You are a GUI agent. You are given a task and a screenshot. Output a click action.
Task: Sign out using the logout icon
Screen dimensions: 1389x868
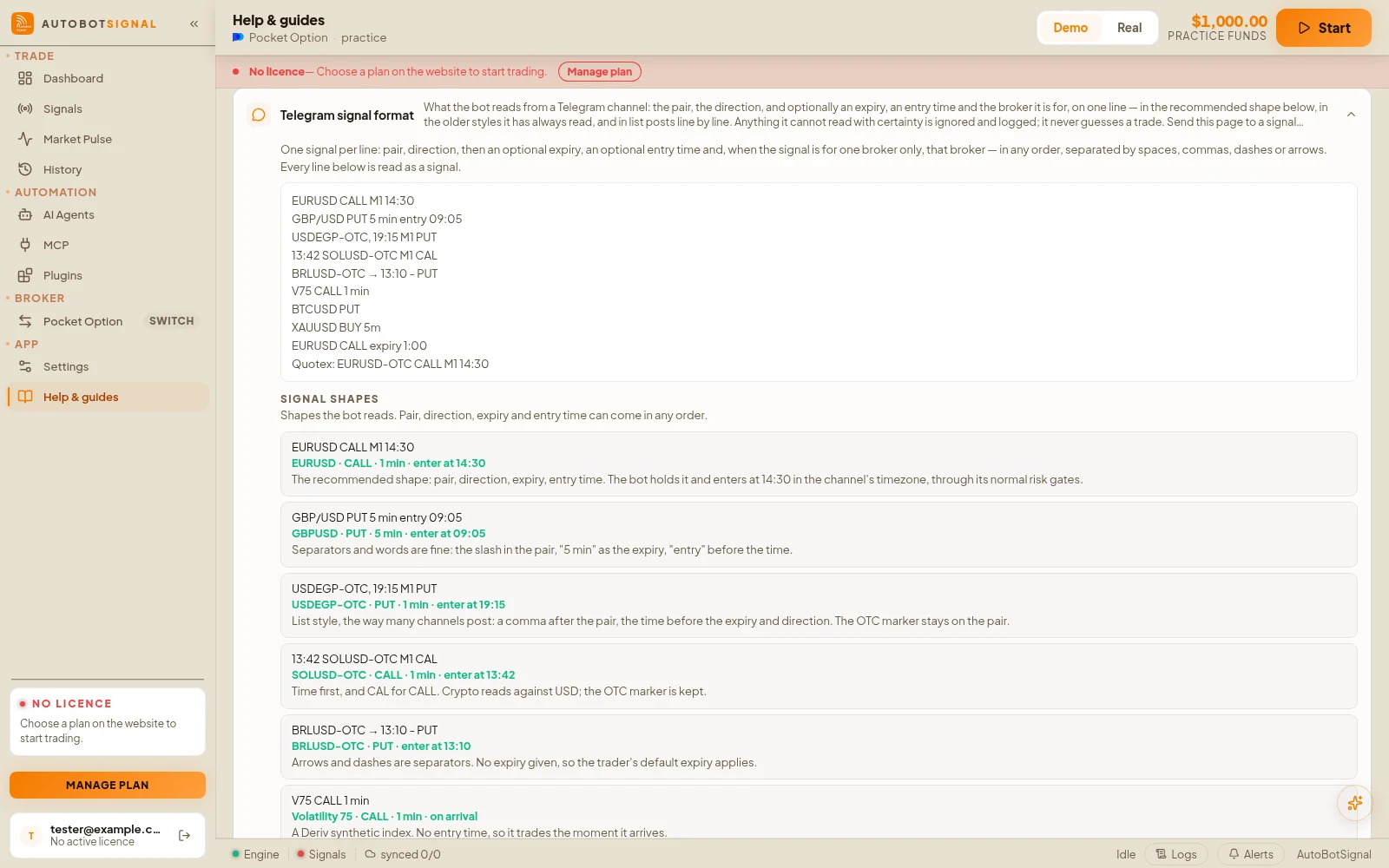[184, 835]
